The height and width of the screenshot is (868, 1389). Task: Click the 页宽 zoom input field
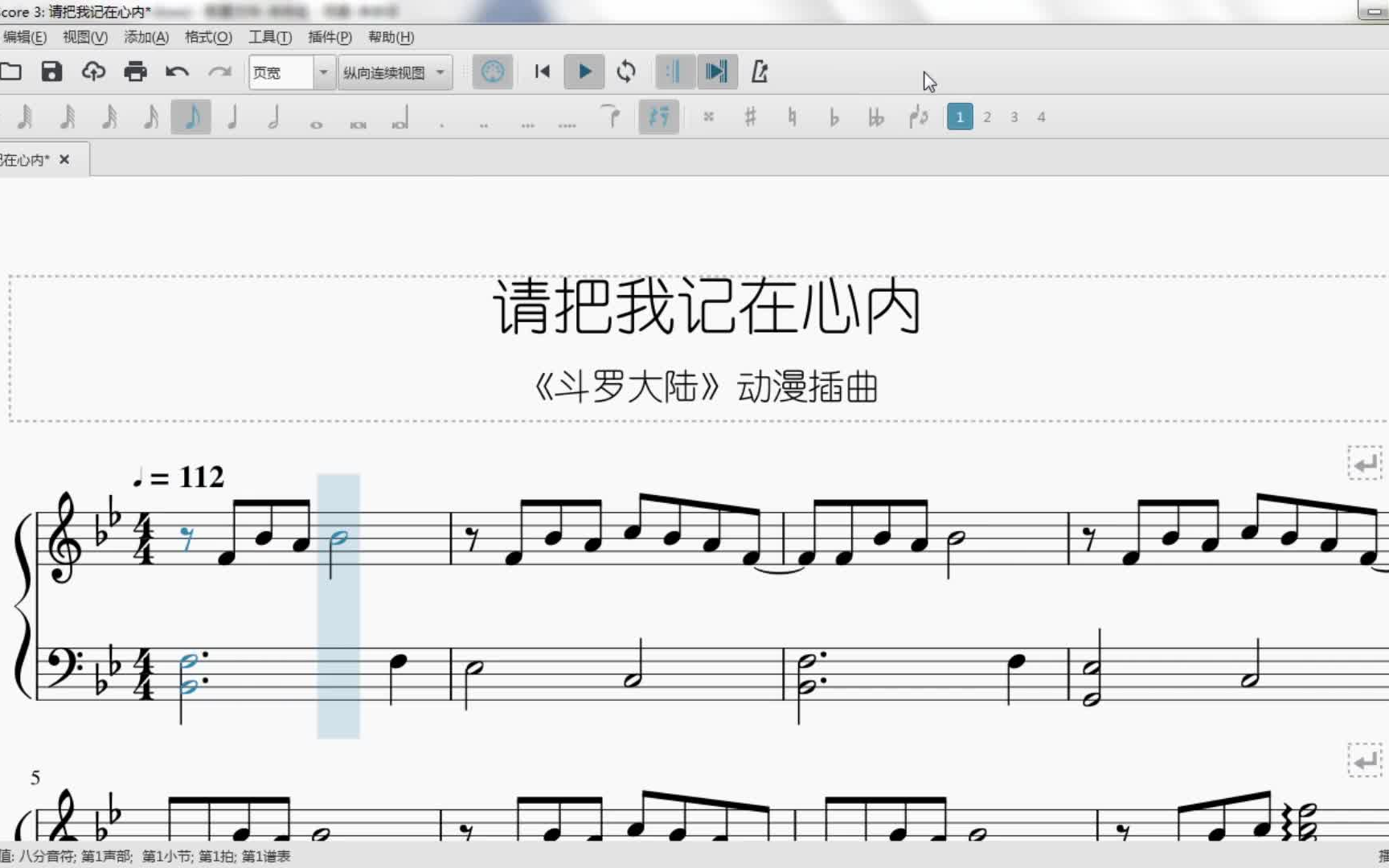pos(281,72)
